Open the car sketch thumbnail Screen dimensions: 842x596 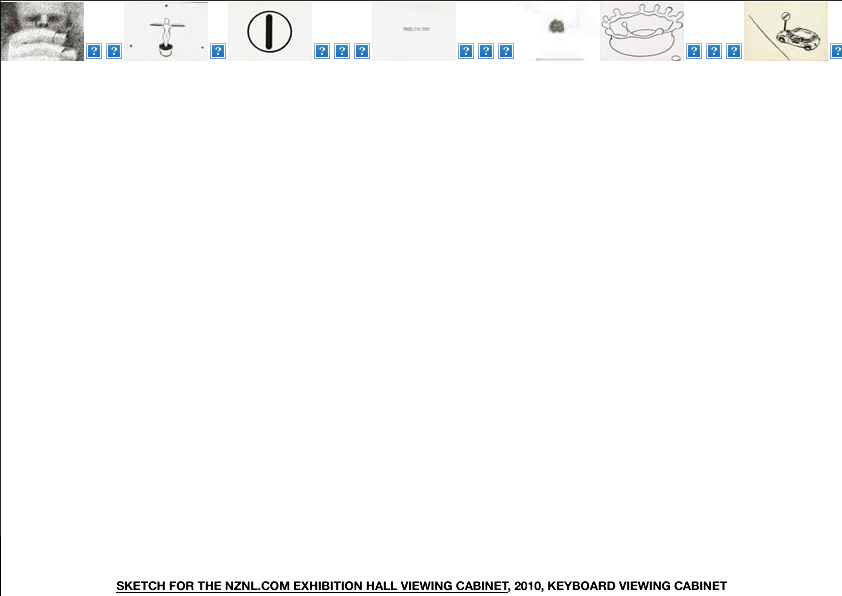pos(785,31)
